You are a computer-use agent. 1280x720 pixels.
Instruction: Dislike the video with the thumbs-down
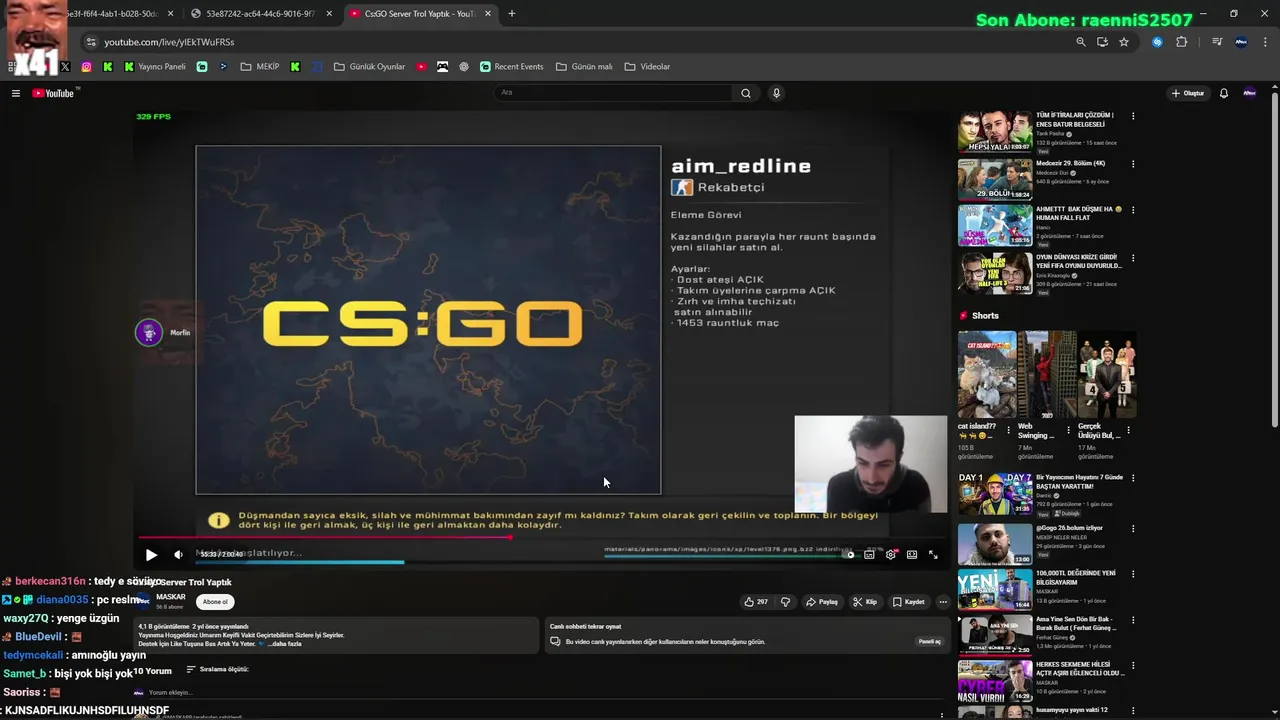(x=785, y=602)
